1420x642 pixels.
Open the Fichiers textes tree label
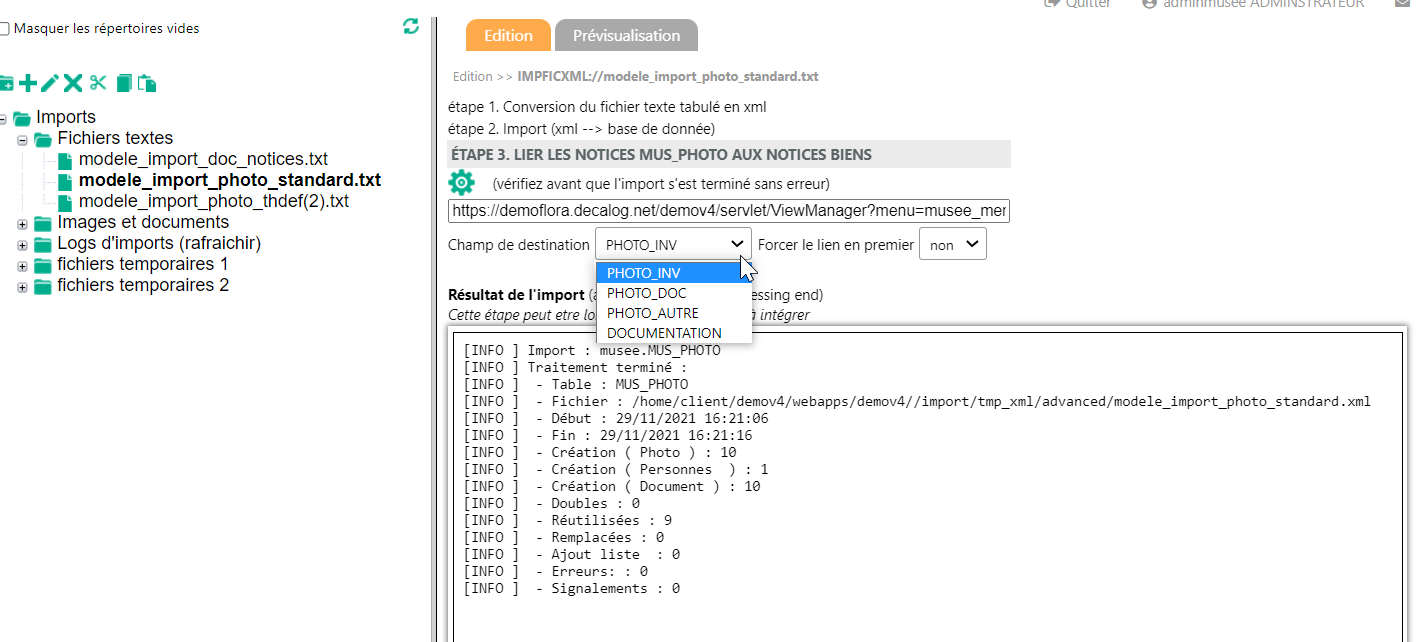pyautogui.click(x=115, y=139)
